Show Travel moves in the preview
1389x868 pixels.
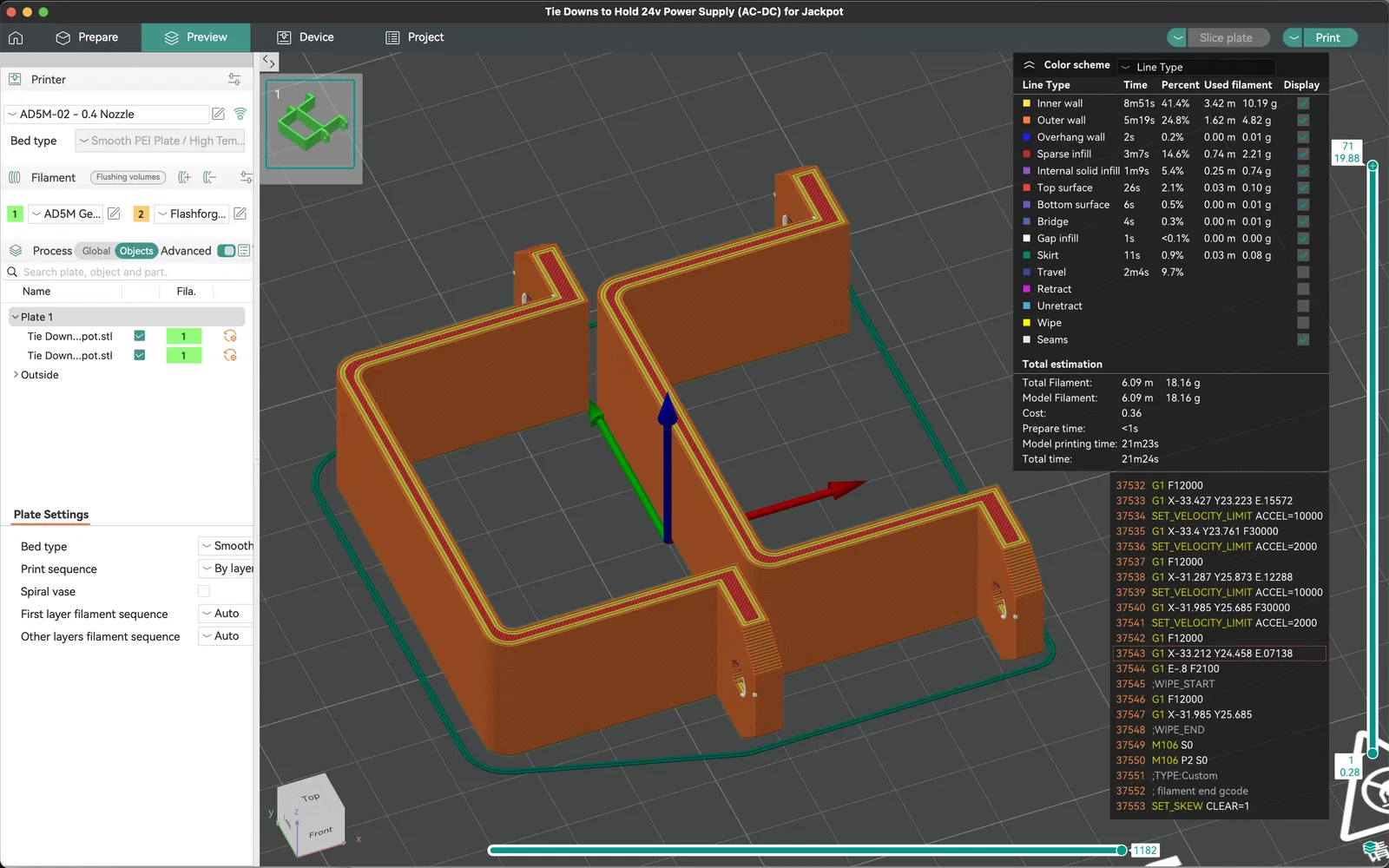coord(1303,272)
